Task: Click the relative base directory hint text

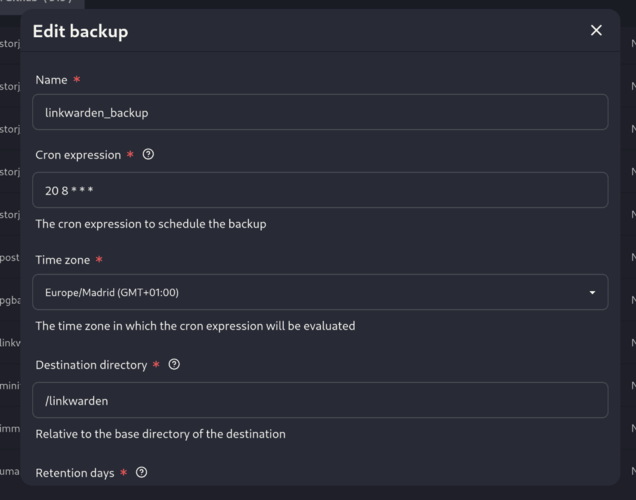Action: tap(160, 434)
